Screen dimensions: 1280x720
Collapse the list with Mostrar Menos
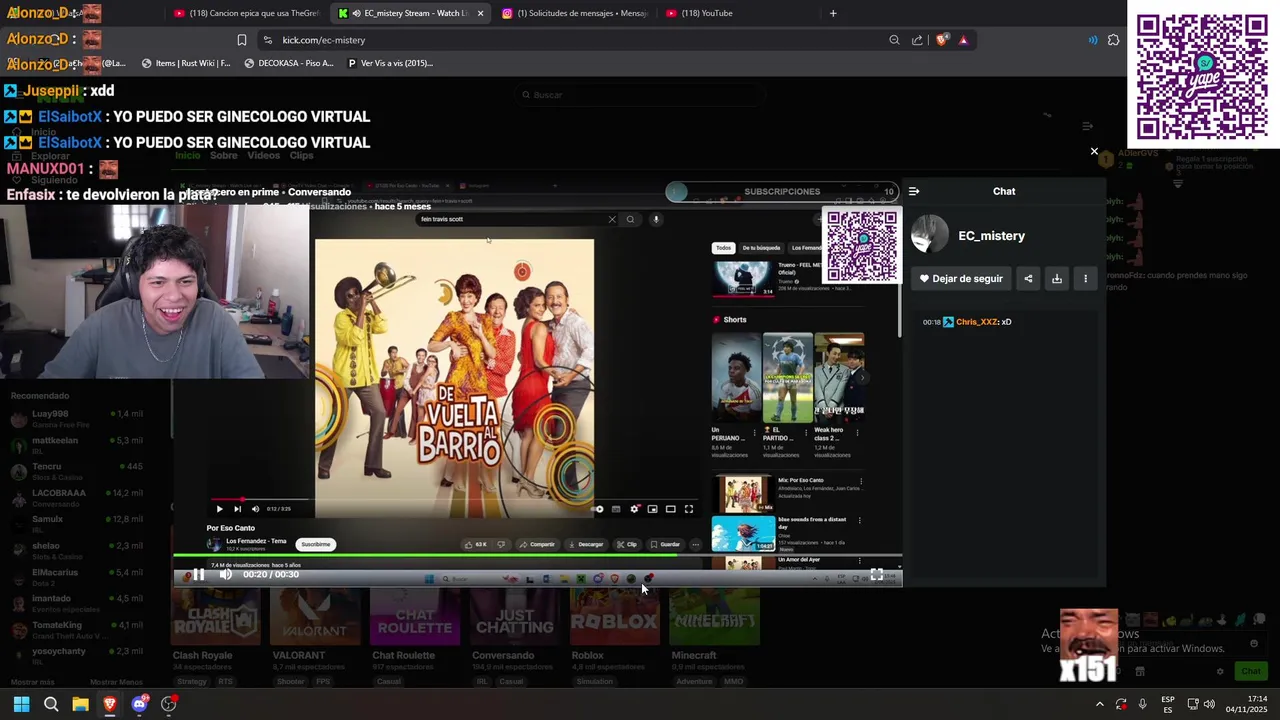tap(116, 682)
